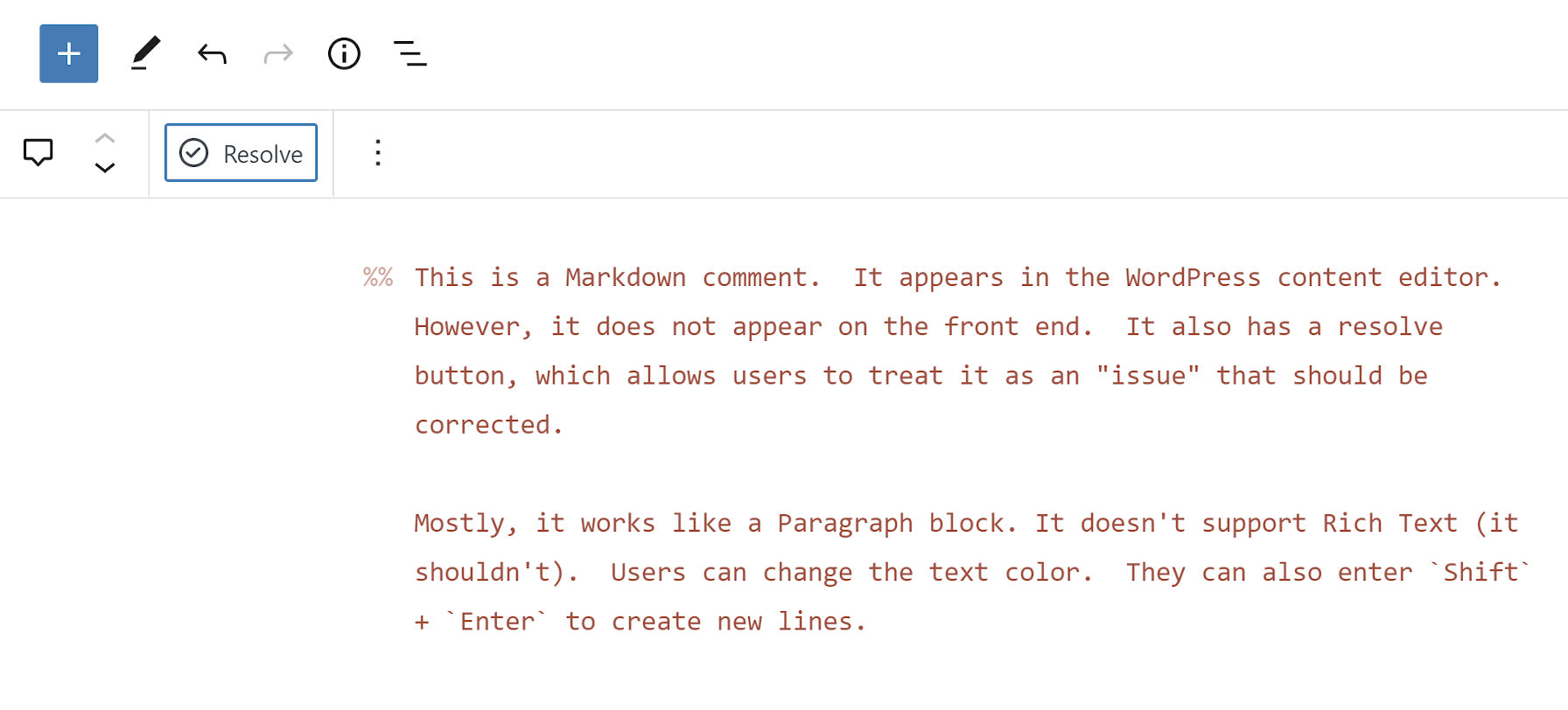Open the document Details information icon
Screen dimensions: 1568x710
pyautogui.click(x=344, y=53)
